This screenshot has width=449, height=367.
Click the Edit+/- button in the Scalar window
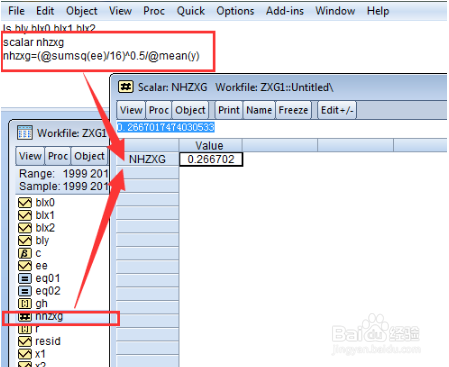pyautogui.click(x=337, y=110)
